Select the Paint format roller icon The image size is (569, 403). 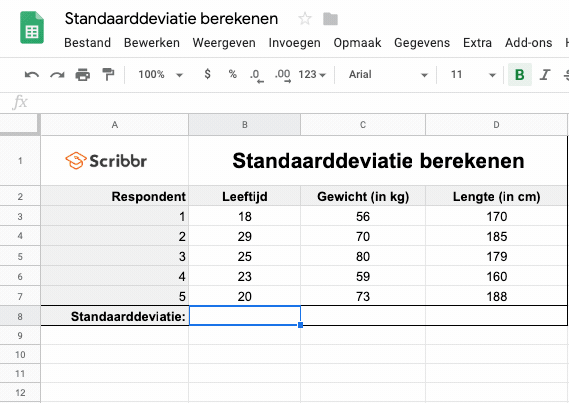point(108,74)
